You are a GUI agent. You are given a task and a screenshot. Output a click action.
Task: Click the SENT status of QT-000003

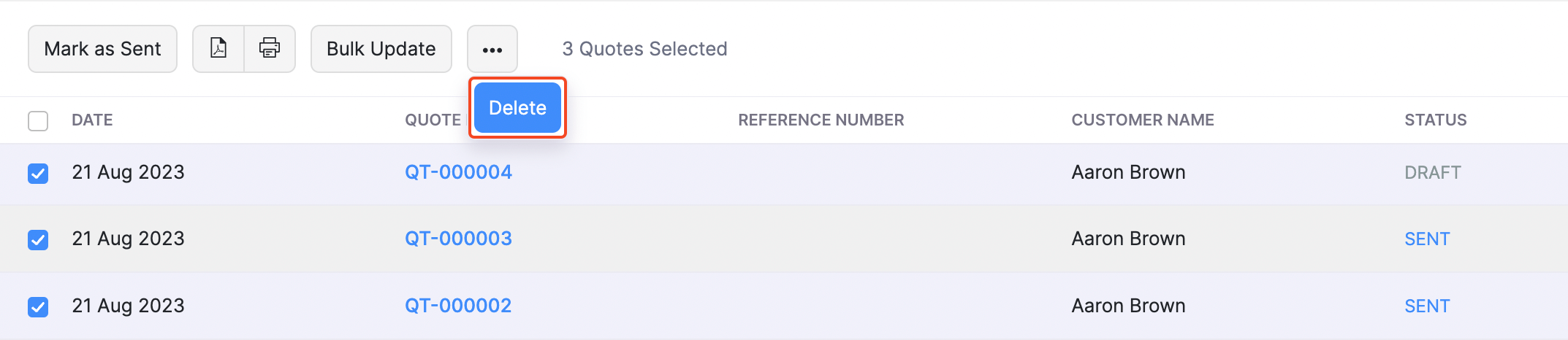click(1426, 239)
